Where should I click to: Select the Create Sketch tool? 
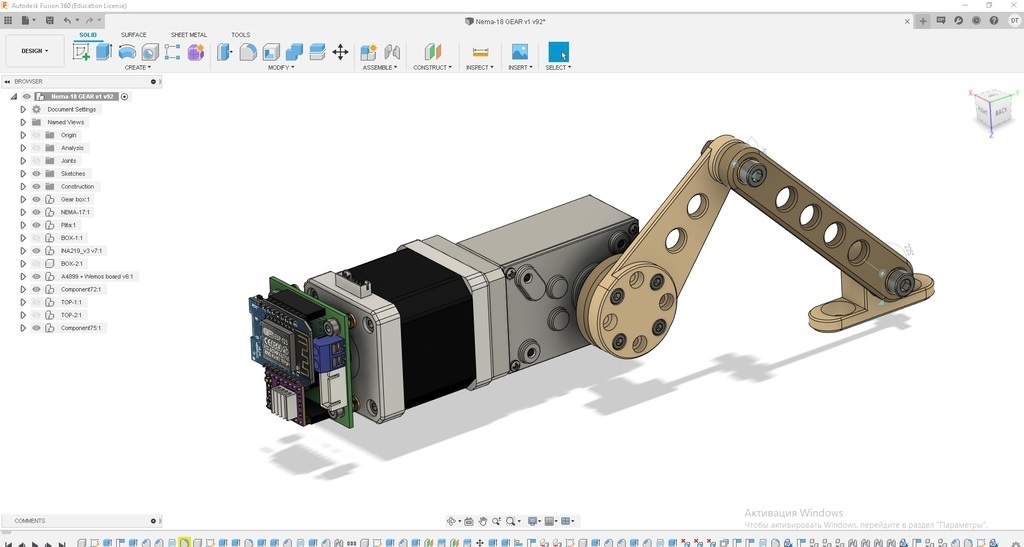point(80,52)
